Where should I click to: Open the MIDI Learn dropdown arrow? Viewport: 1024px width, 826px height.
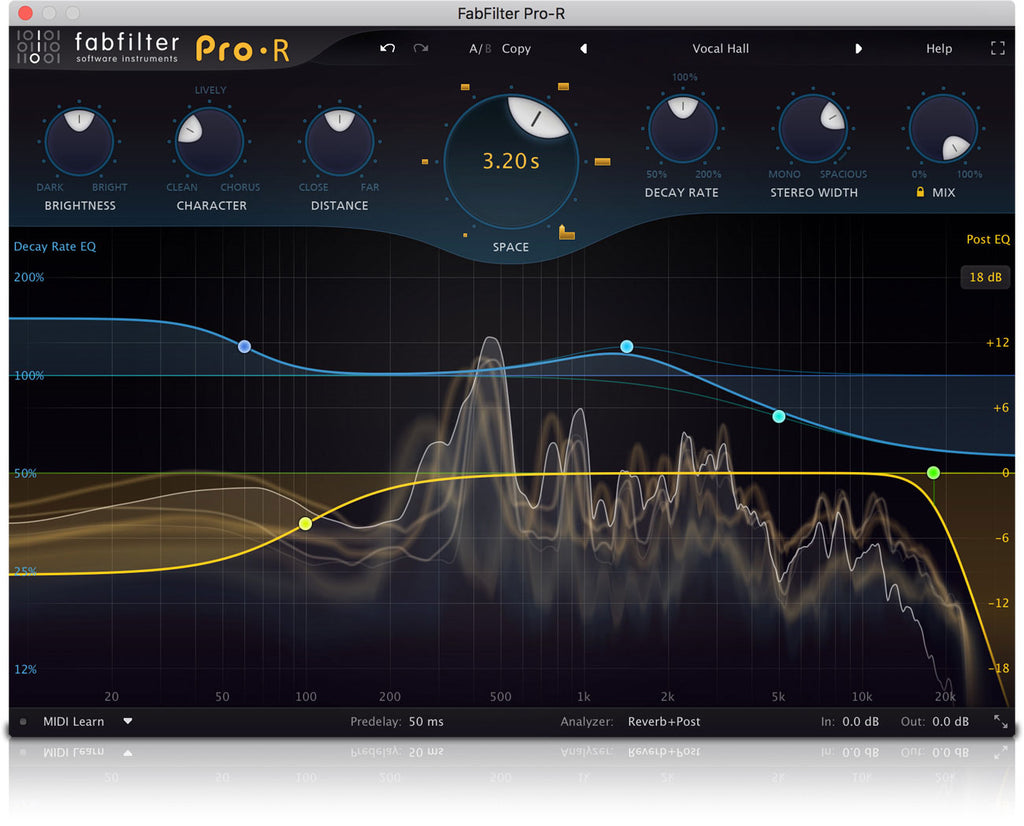pos(128,722)
